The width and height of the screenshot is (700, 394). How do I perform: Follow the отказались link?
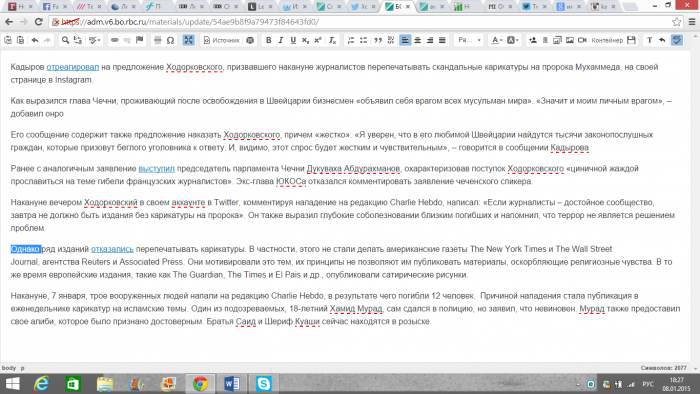pos(112,249)
